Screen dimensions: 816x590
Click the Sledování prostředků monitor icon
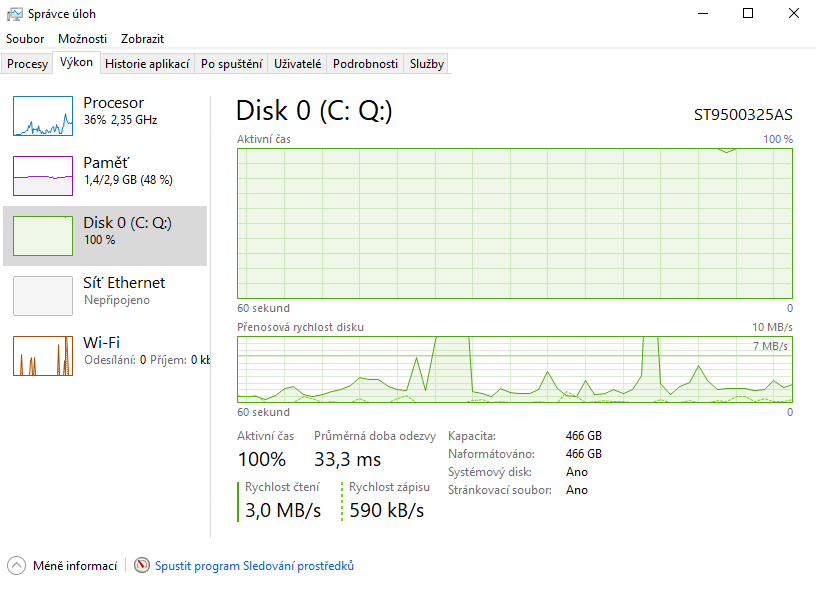pos(142,566)
